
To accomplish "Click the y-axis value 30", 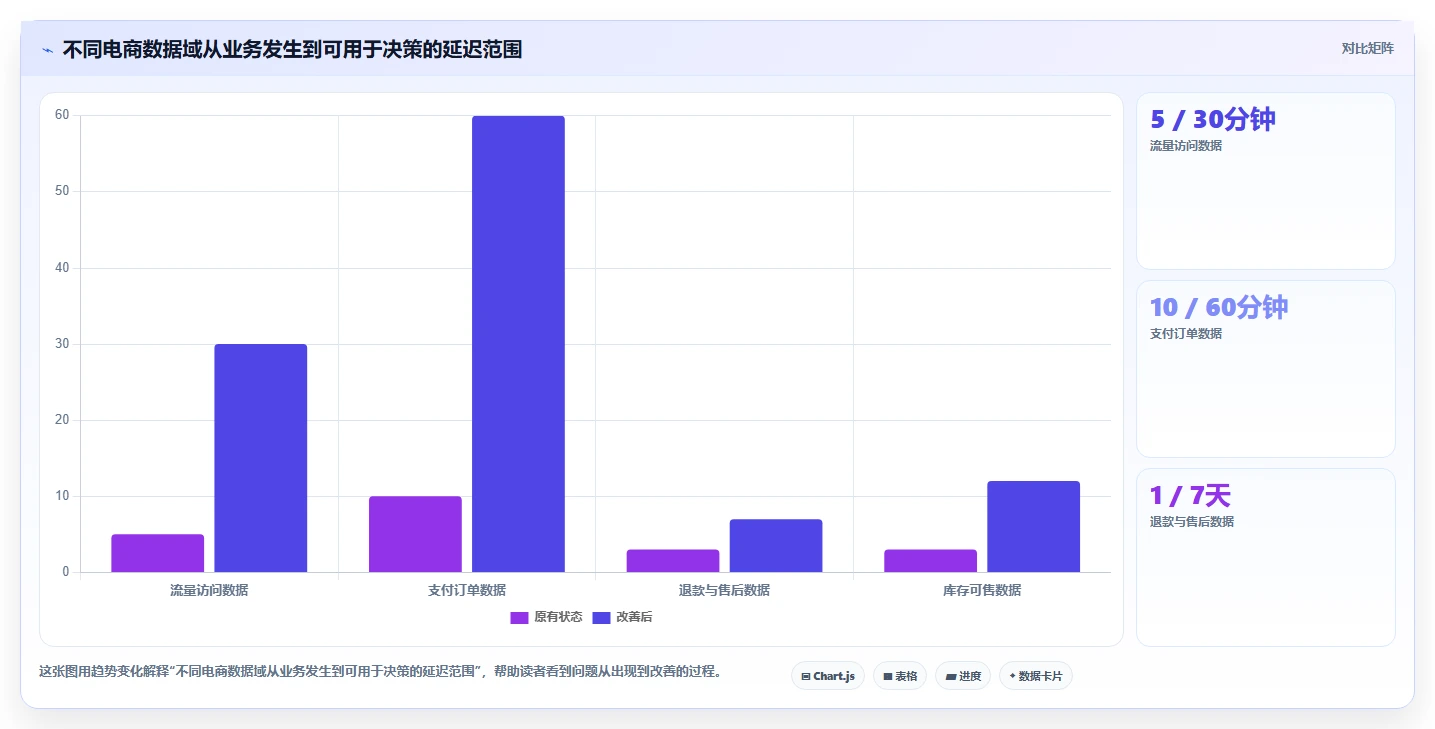I will [62, 344].
